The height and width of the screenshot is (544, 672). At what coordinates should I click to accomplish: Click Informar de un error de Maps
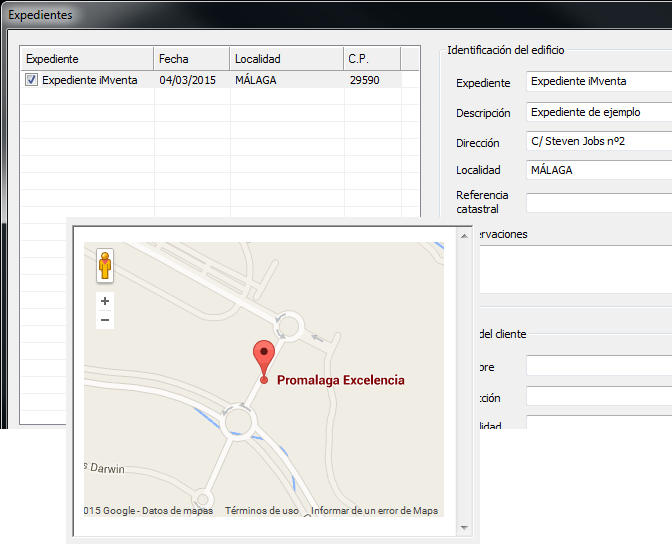(374, 511)
